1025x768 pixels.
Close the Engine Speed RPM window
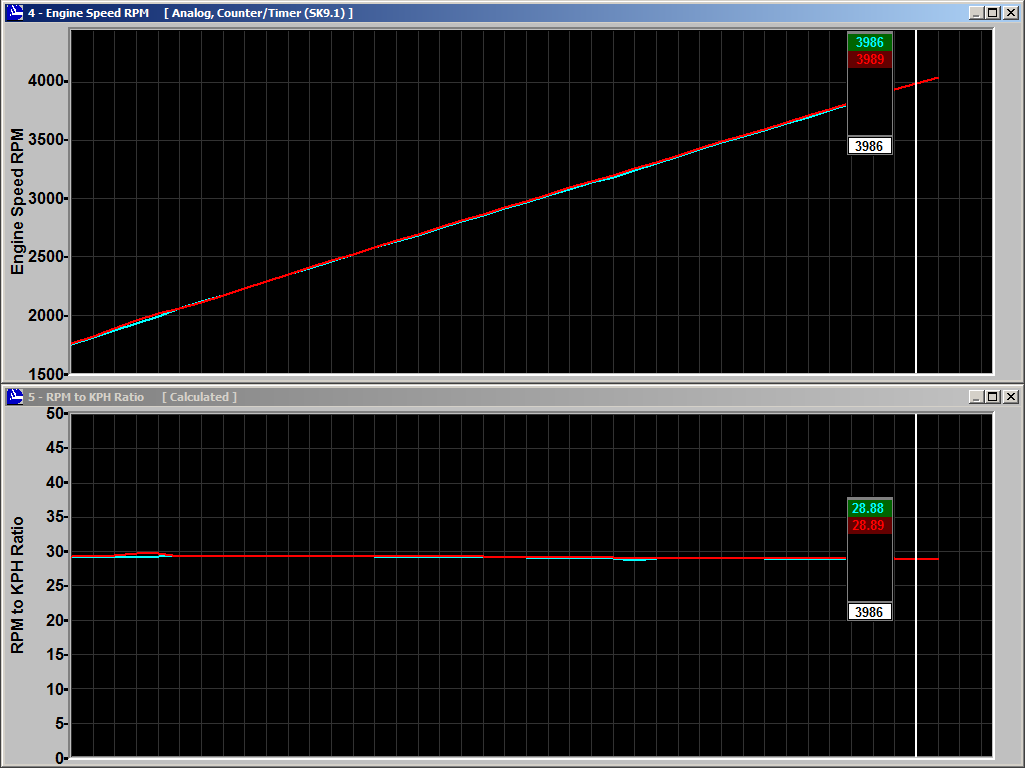(1011, 13)
